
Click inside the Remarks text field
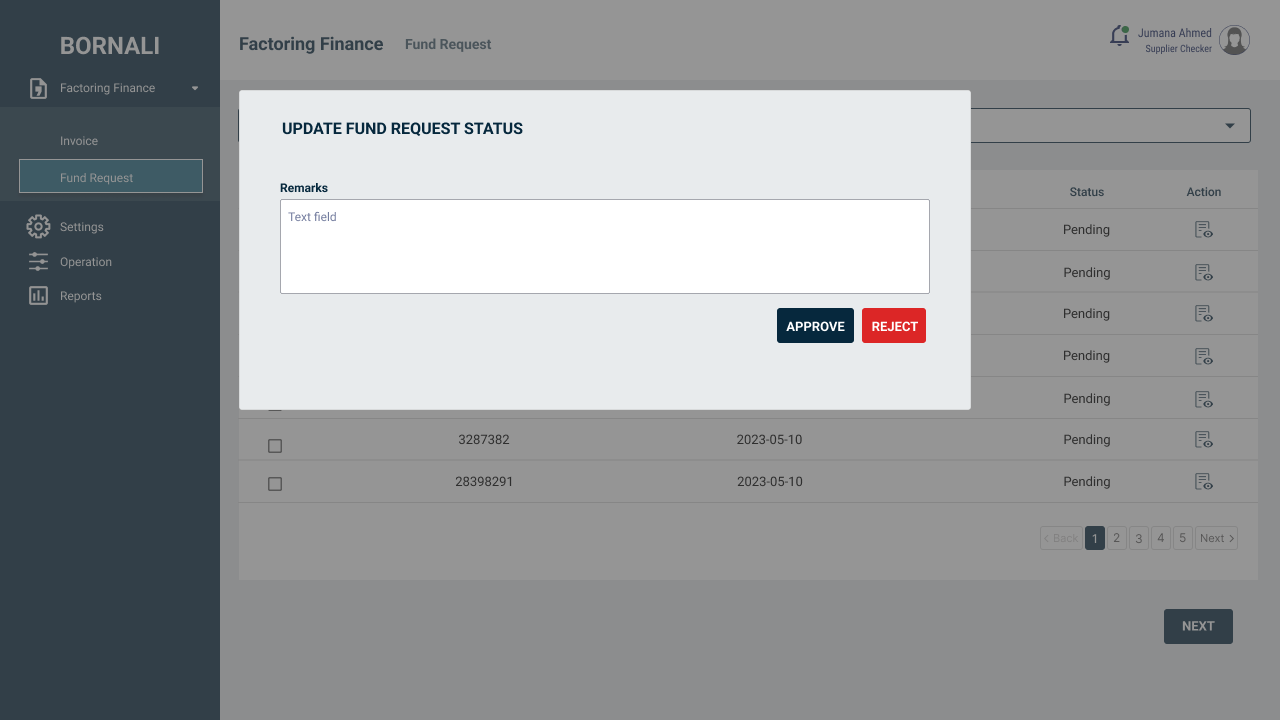(x=605, y=246)
